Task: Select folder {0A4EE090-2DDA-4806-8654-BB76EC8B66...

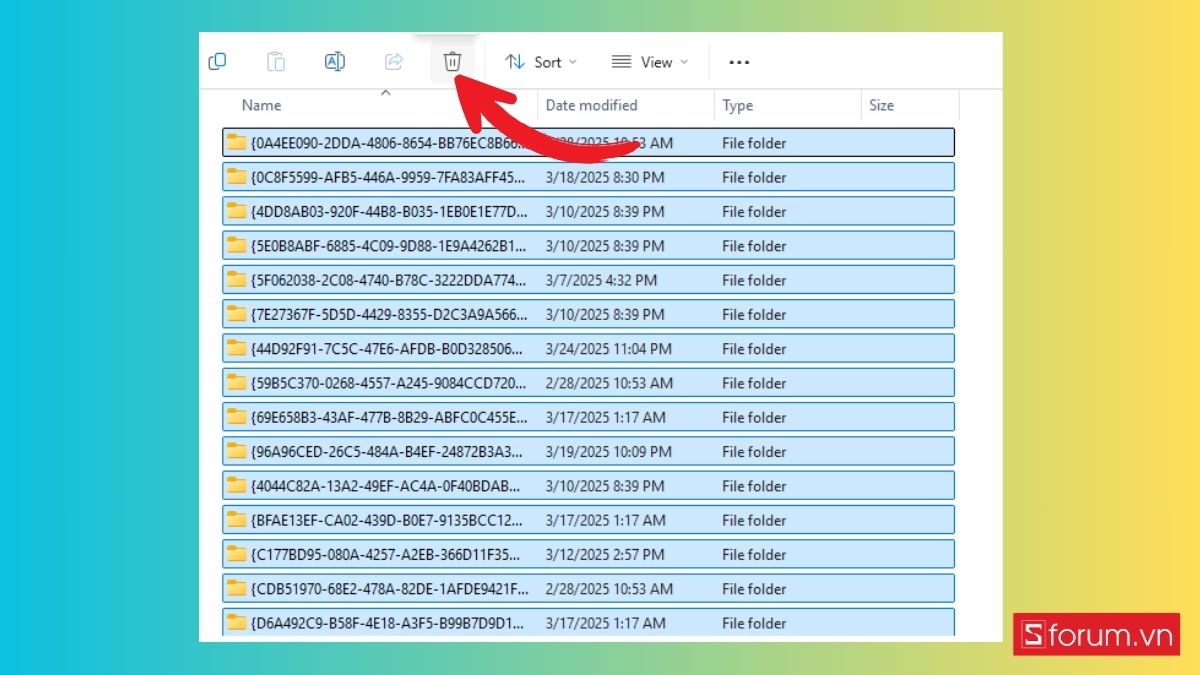Action: pyautogui.click(x=588, y=142)
